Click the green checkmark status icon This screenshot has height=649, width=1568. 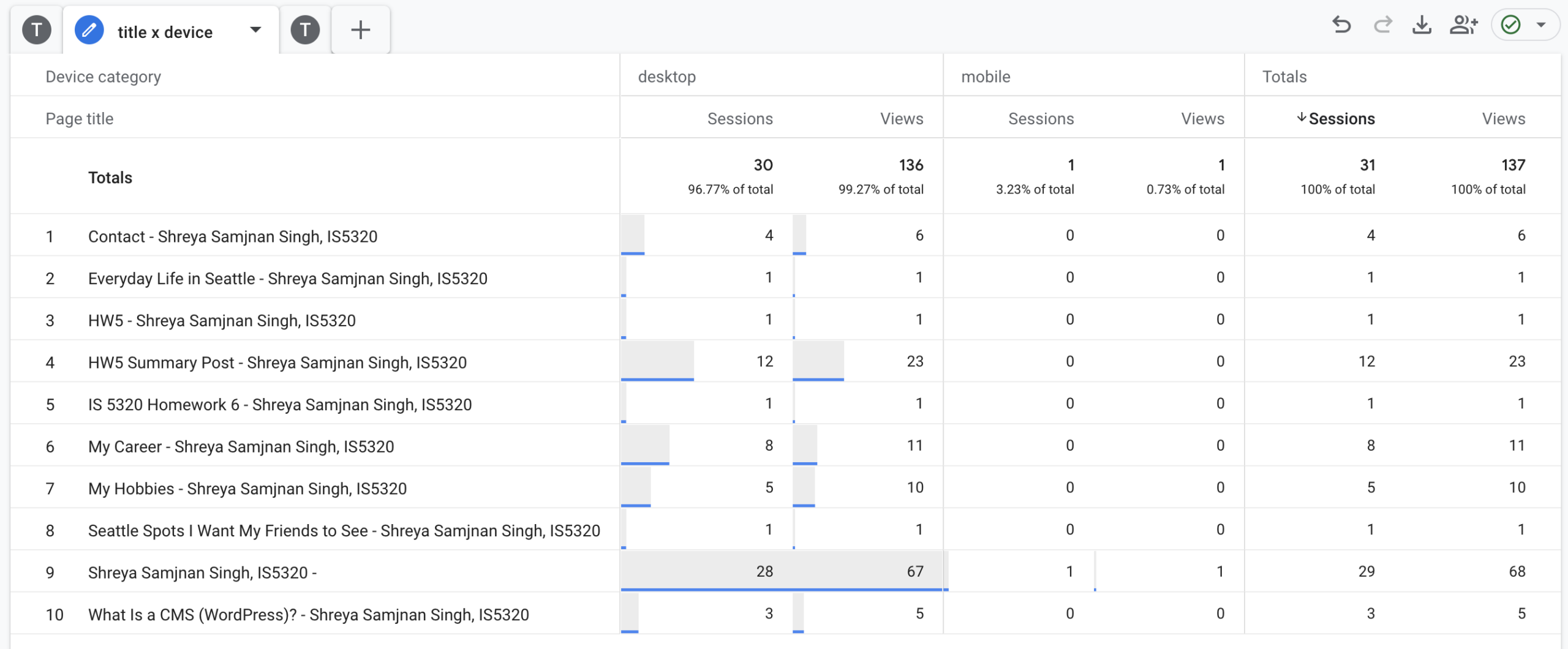[1511, 26]
